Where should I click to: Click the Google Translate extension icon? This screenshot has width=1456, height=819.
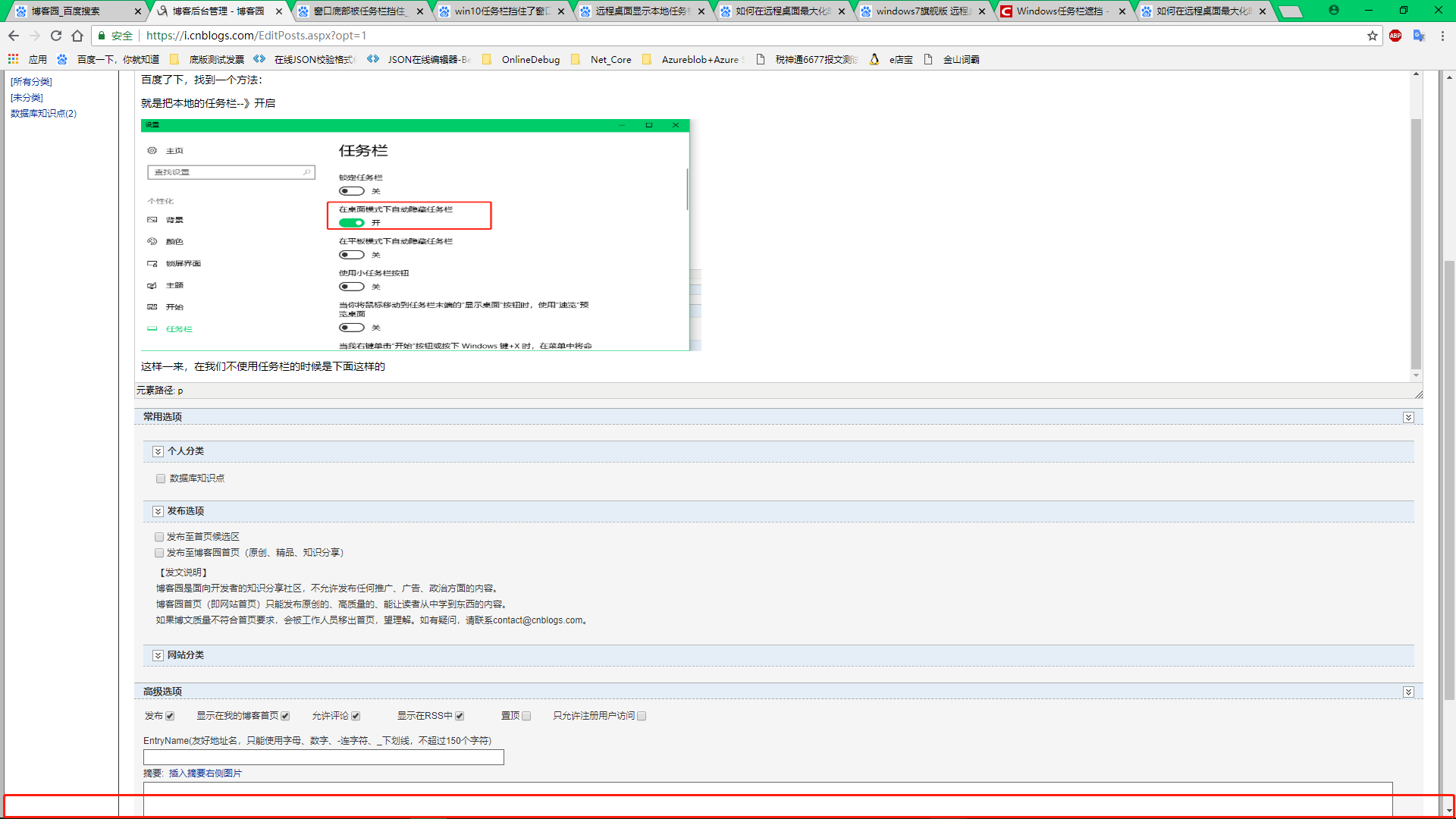pyautogui.click(x=1419, y=36)
